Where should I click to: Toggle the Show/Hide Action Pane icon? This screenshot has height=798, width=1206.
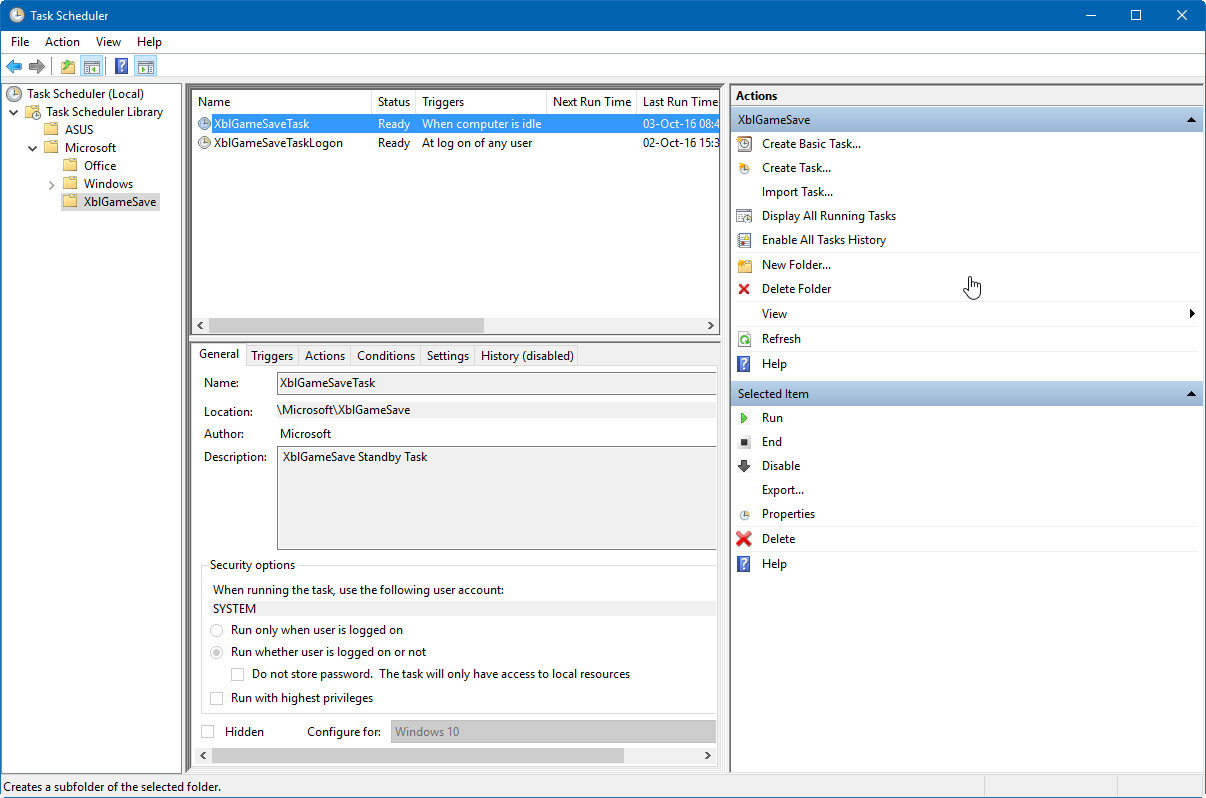coord(146,66)
